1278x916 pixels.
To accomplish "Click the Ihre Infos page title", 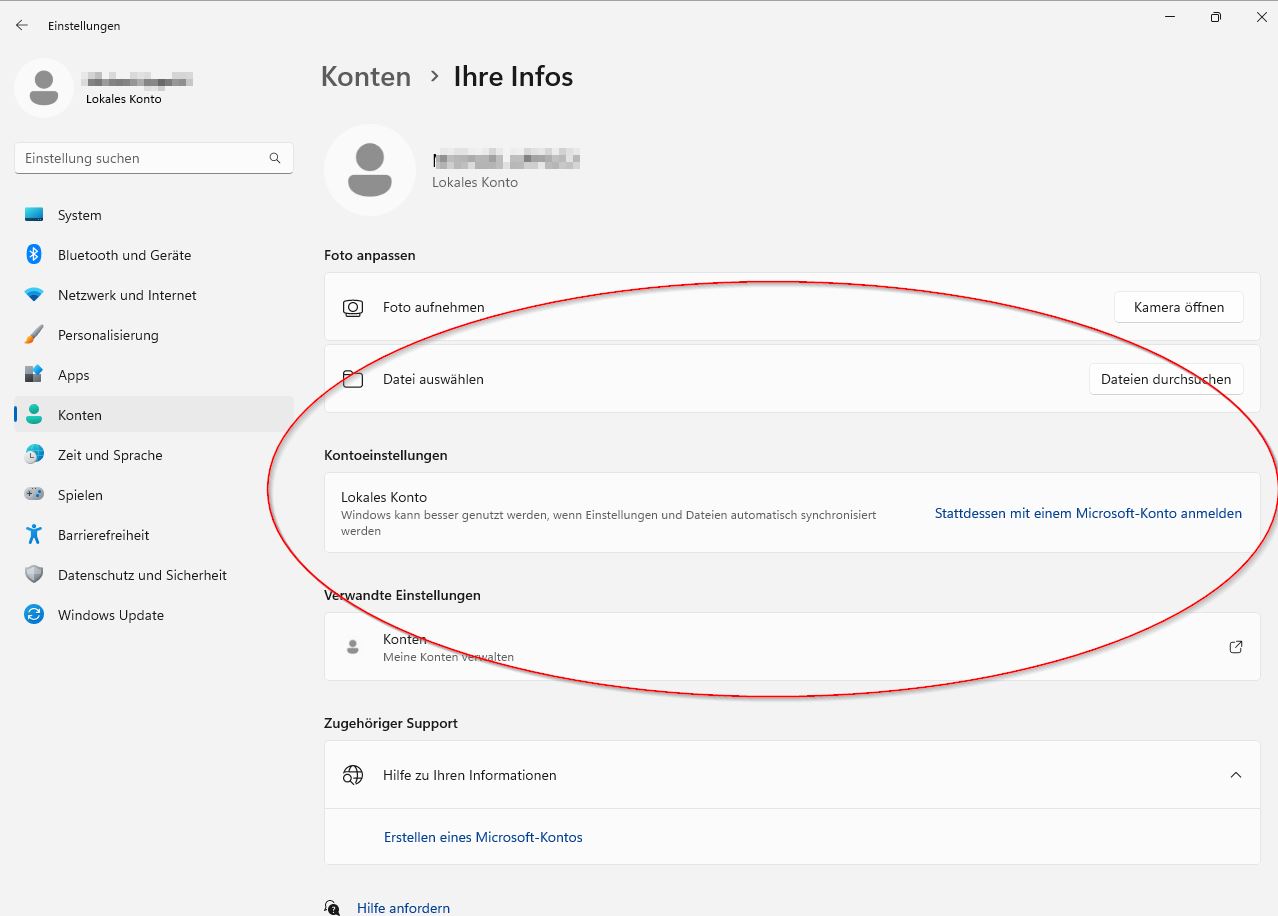I will [513, 77].
